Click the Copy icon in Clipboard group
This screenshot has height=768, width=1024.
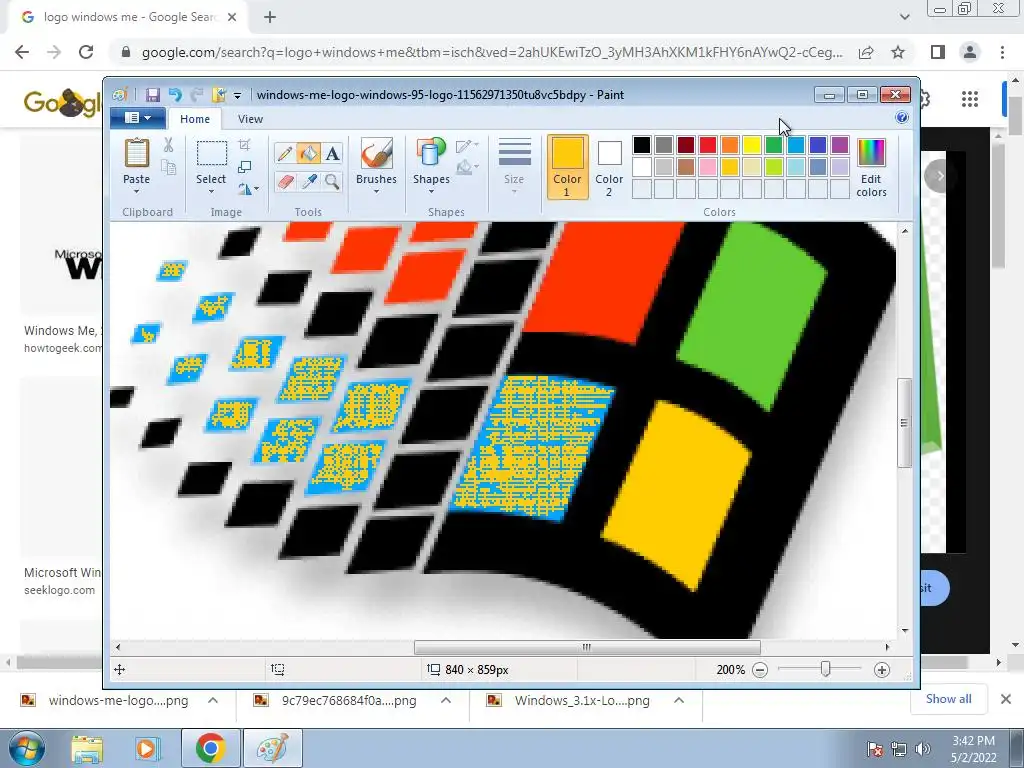click(168, 168)
